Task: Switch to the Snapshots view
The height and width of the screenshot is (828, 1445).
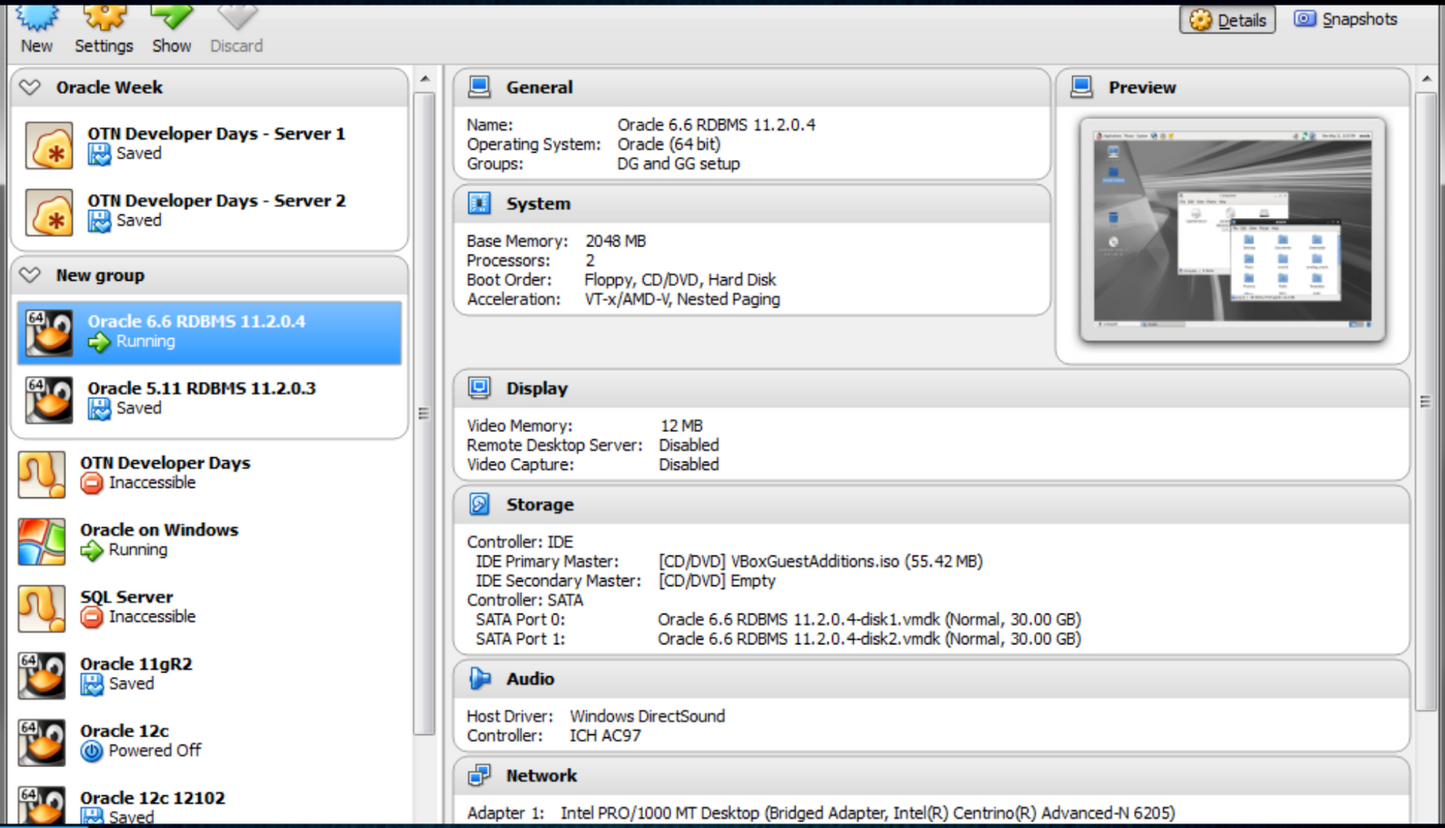Action: (1344, 18)
